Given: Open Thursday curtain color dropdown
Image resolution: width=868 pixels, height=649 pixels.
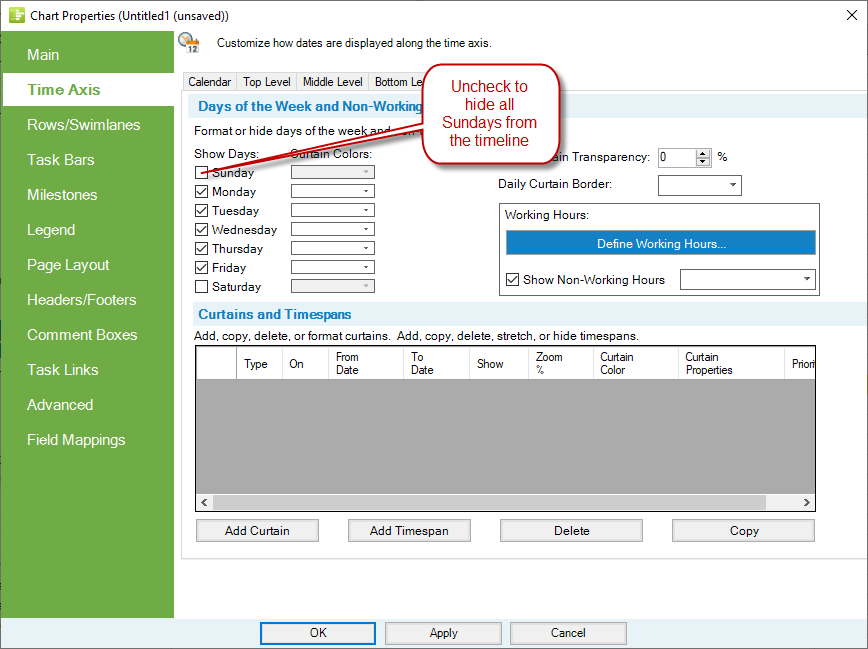Looking at the screenshot, I should 333,248.
